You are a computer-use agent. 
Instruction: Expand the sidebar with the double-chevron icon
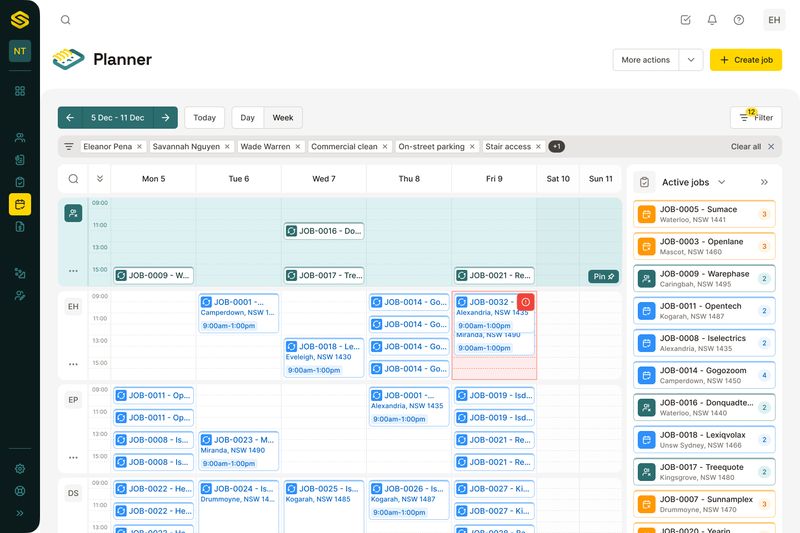pos(20,513)
